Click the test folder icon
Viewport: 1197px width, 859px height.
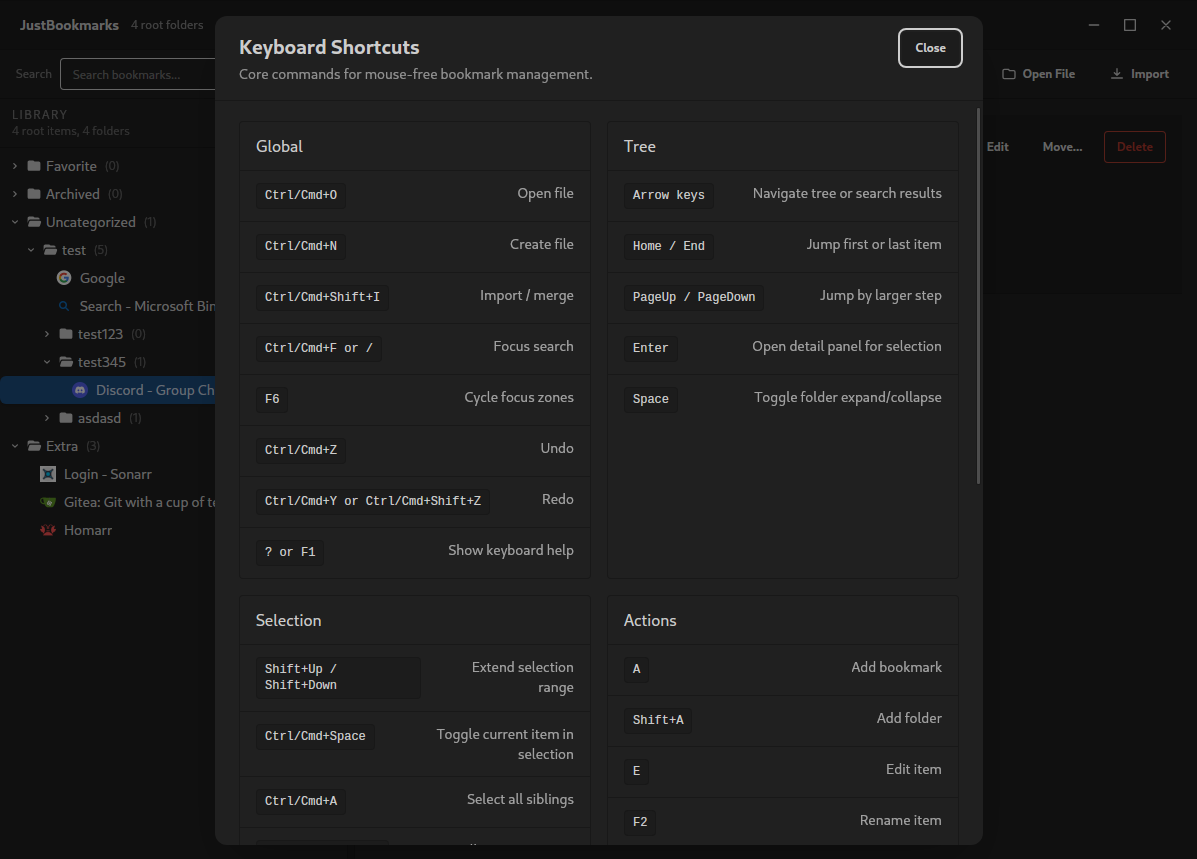(50, 250)
